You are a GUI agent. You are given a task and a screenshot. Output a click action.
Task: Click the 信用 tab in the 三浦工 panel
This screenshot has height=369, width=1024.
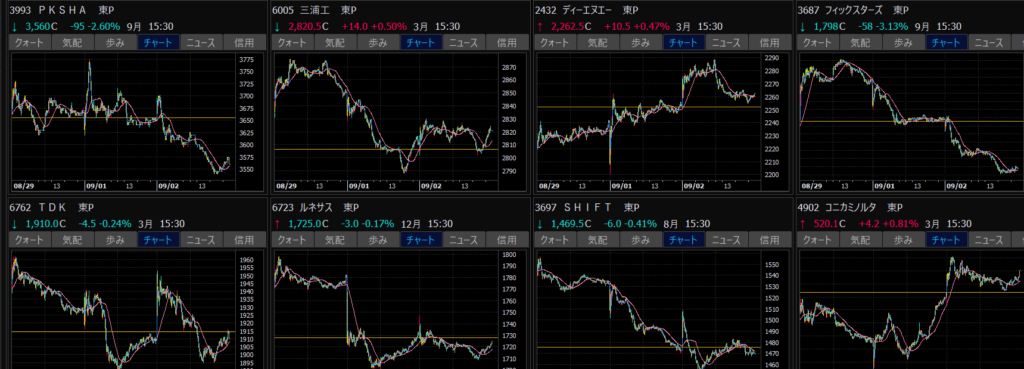tap(507, 42)
